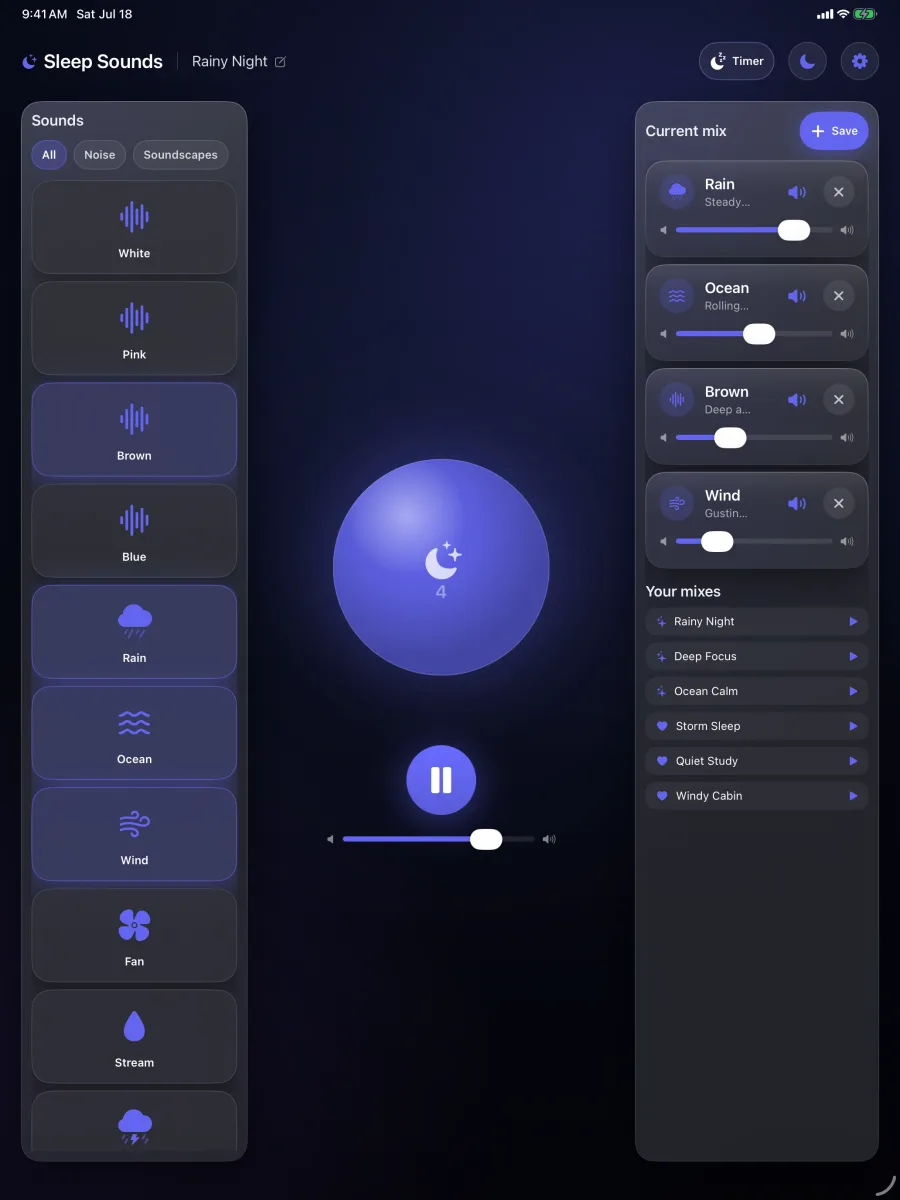Remove Rain from current mix
This screenshot has width=900, height=1200.
(839, 192)
